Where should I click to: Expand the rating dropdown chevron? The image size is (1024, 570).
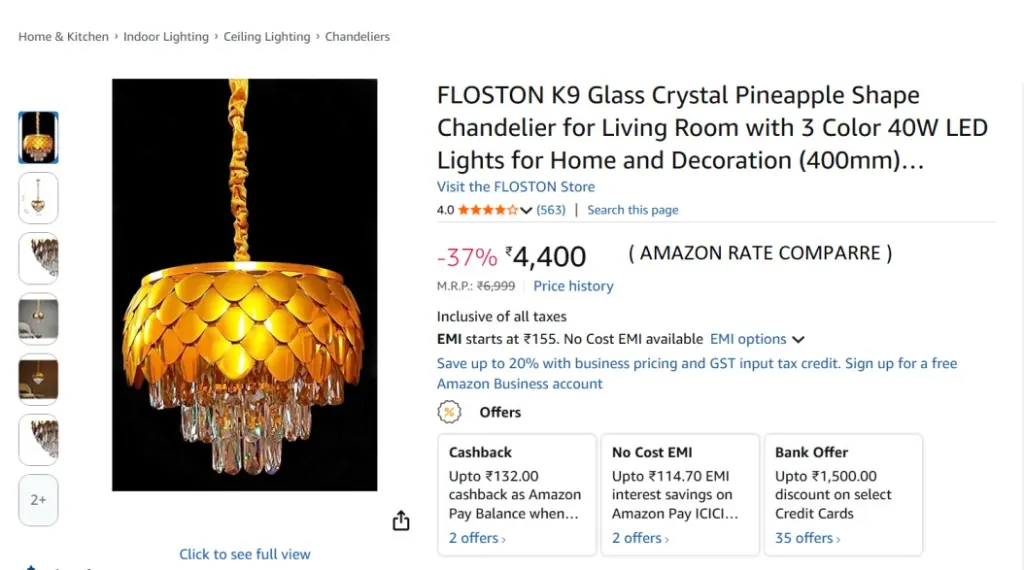[x=526, y=210]
